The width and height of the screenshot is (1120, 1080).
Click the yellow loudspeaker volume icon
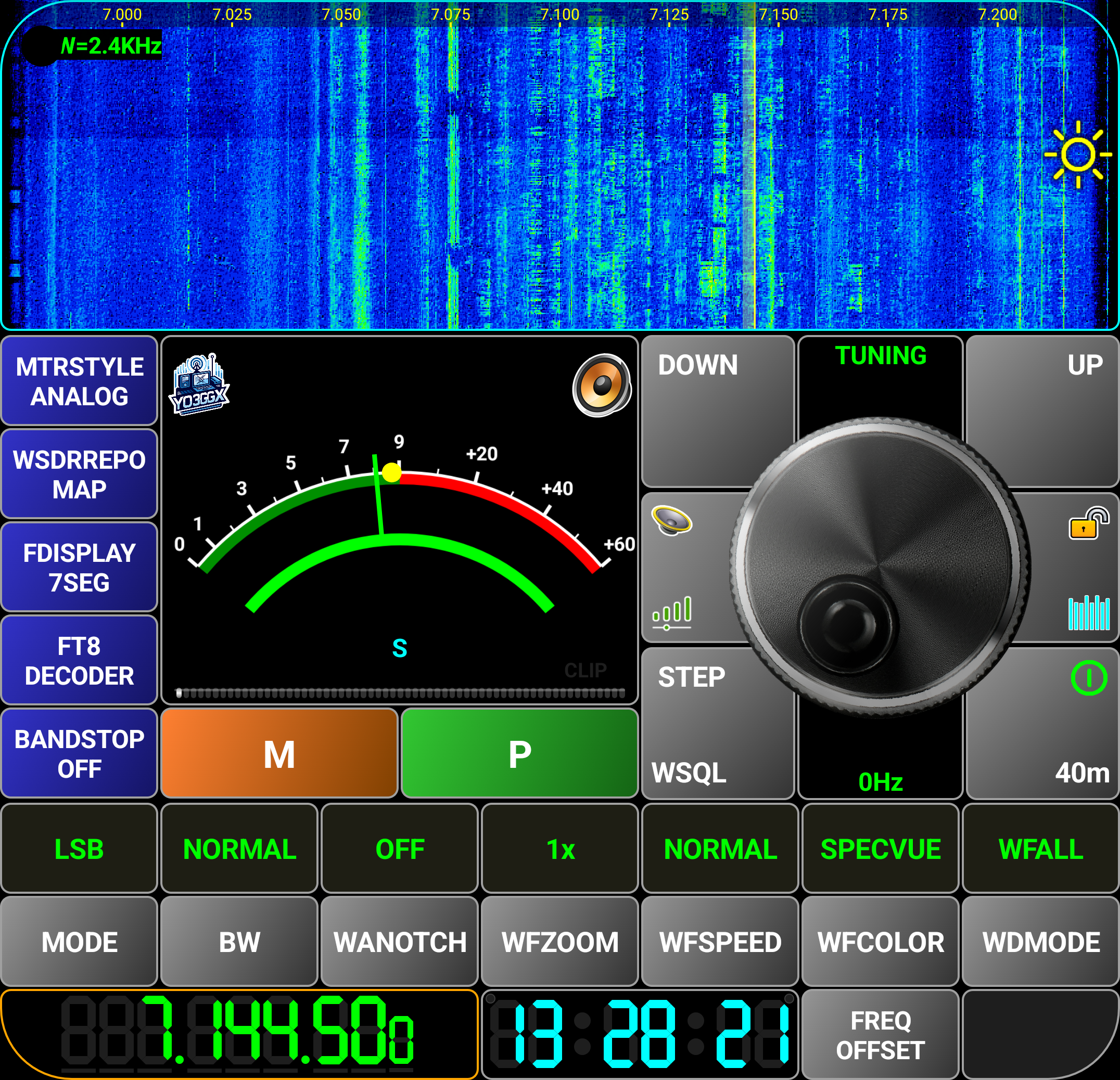point(671,520)
